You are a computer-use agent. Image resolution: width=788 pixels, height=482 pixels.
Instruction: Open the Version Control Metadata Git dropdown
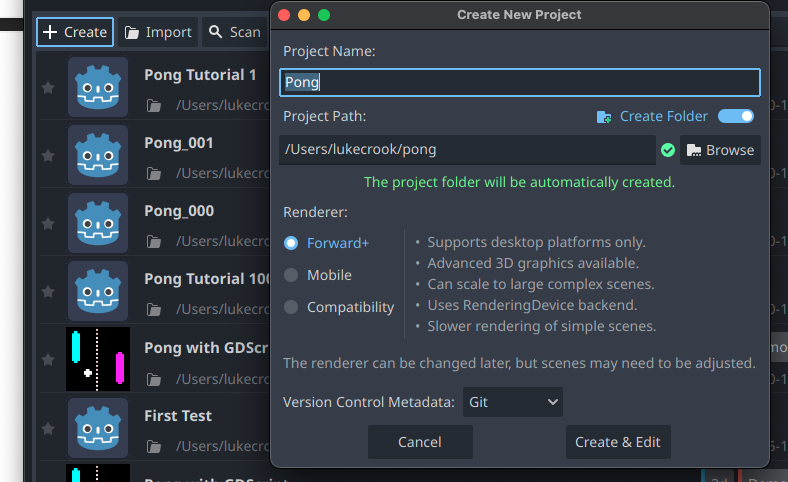[513, 402]
